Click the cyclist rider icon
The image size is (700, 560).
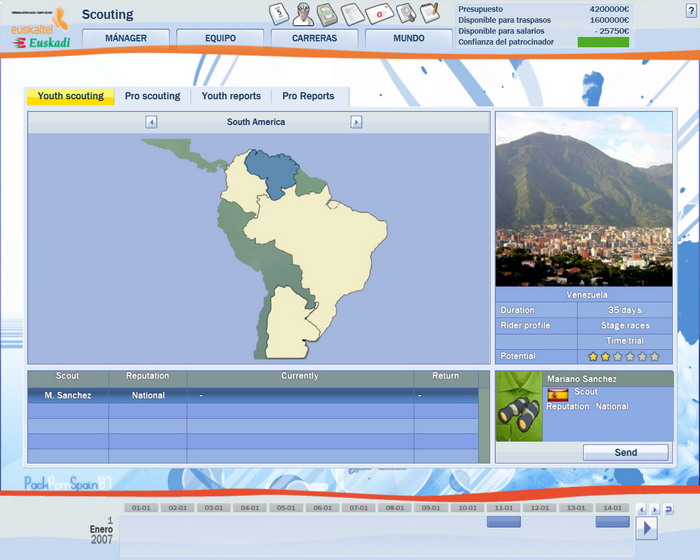coord(304,14)
